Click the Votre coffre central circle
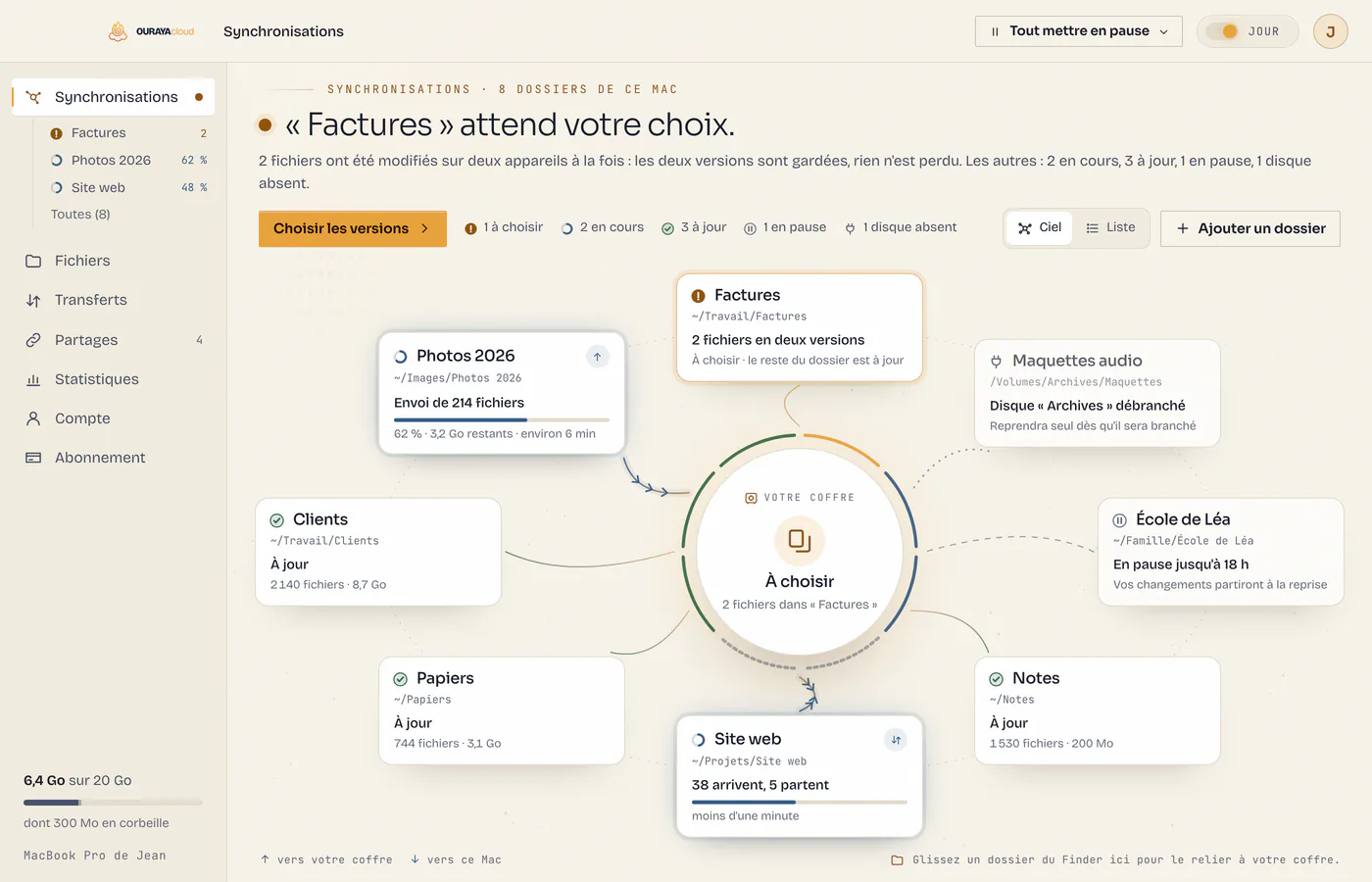Image resolution: width=1372 pixels, height=882 pixels. [800, 552]
